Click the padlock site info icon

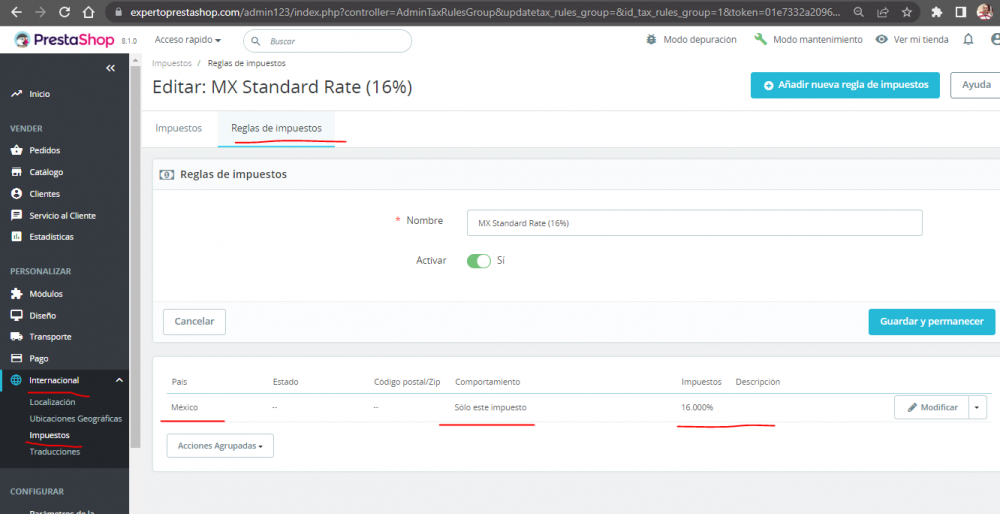click(x=117, y=12)
